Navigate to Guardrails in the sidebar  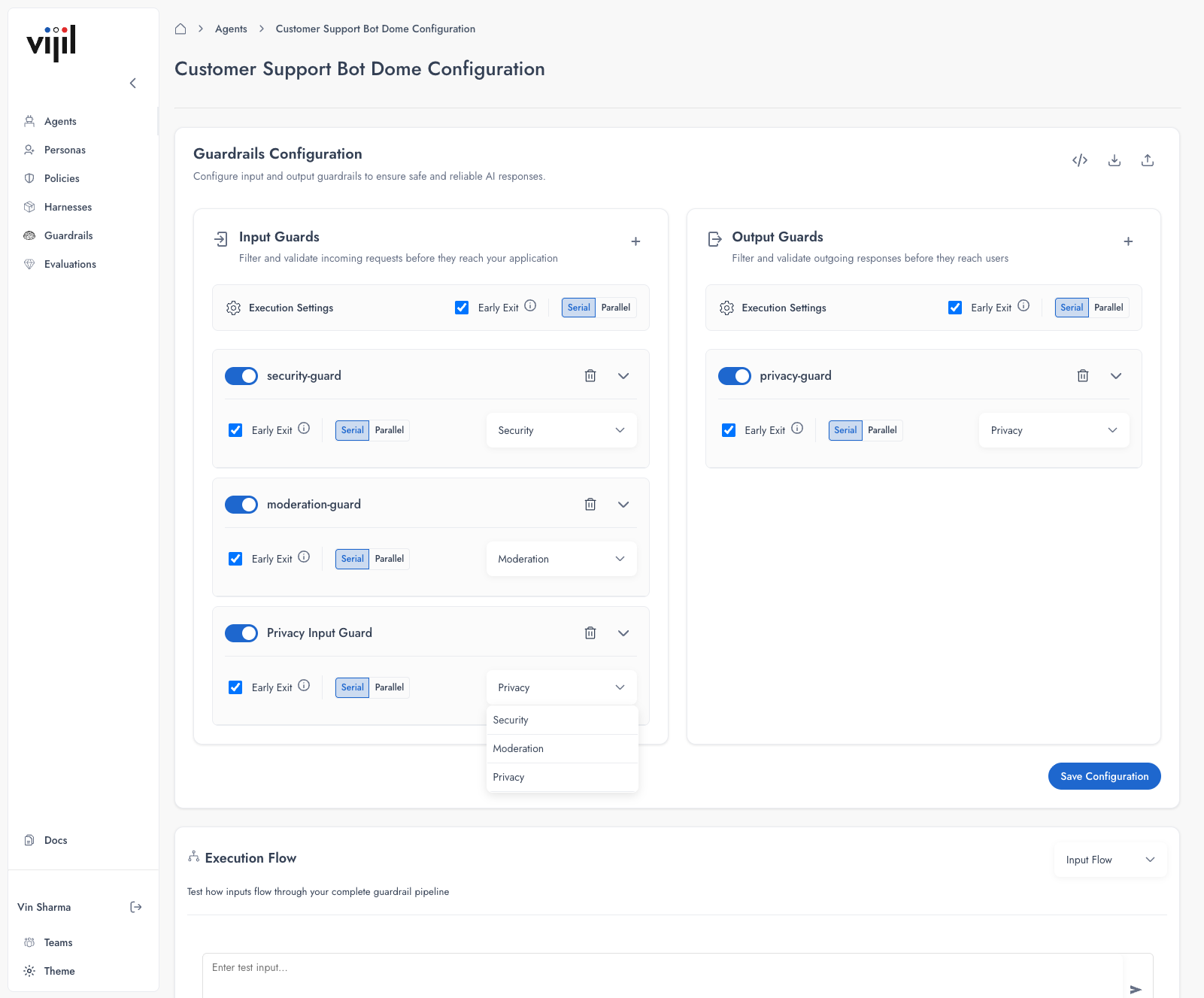click(x=68, y=235)
